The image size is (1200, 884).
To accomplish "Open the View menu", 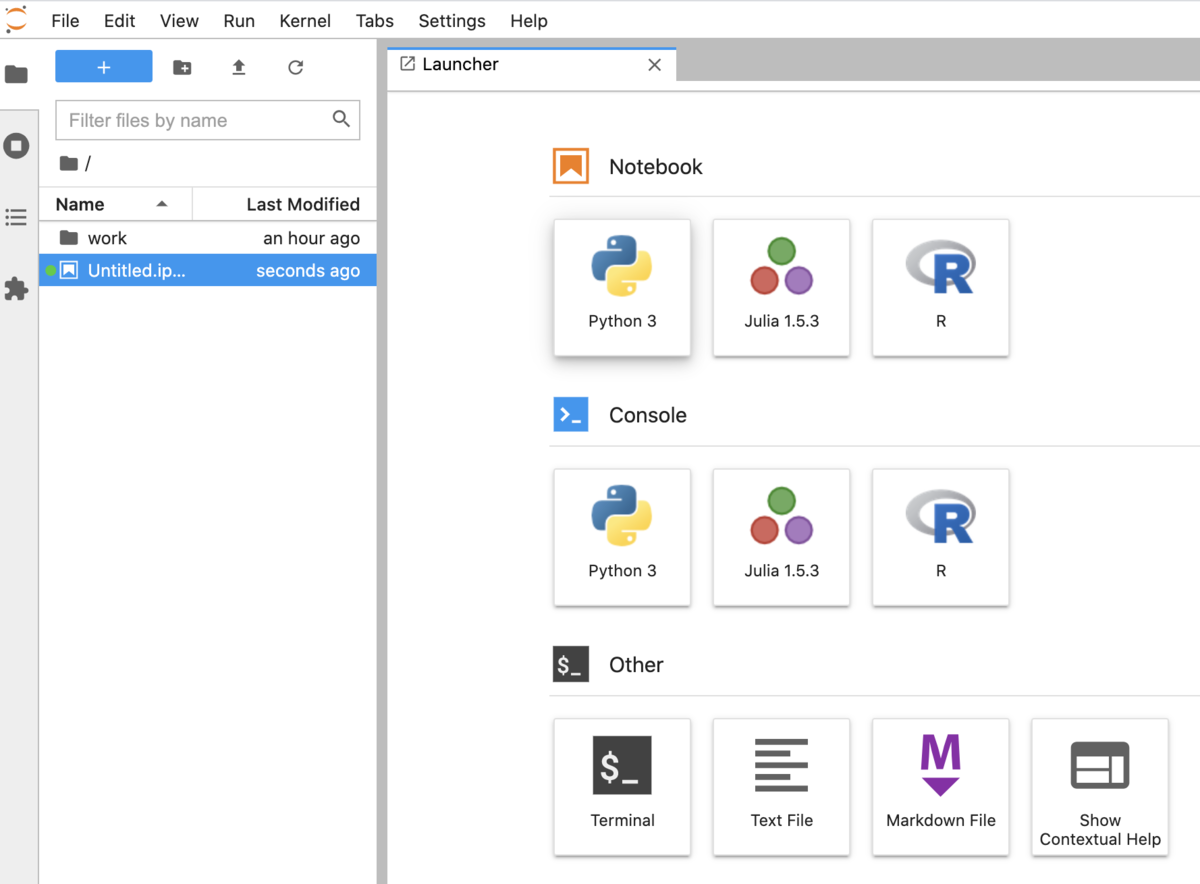I will pyautogui.click(x=180, y=20).
